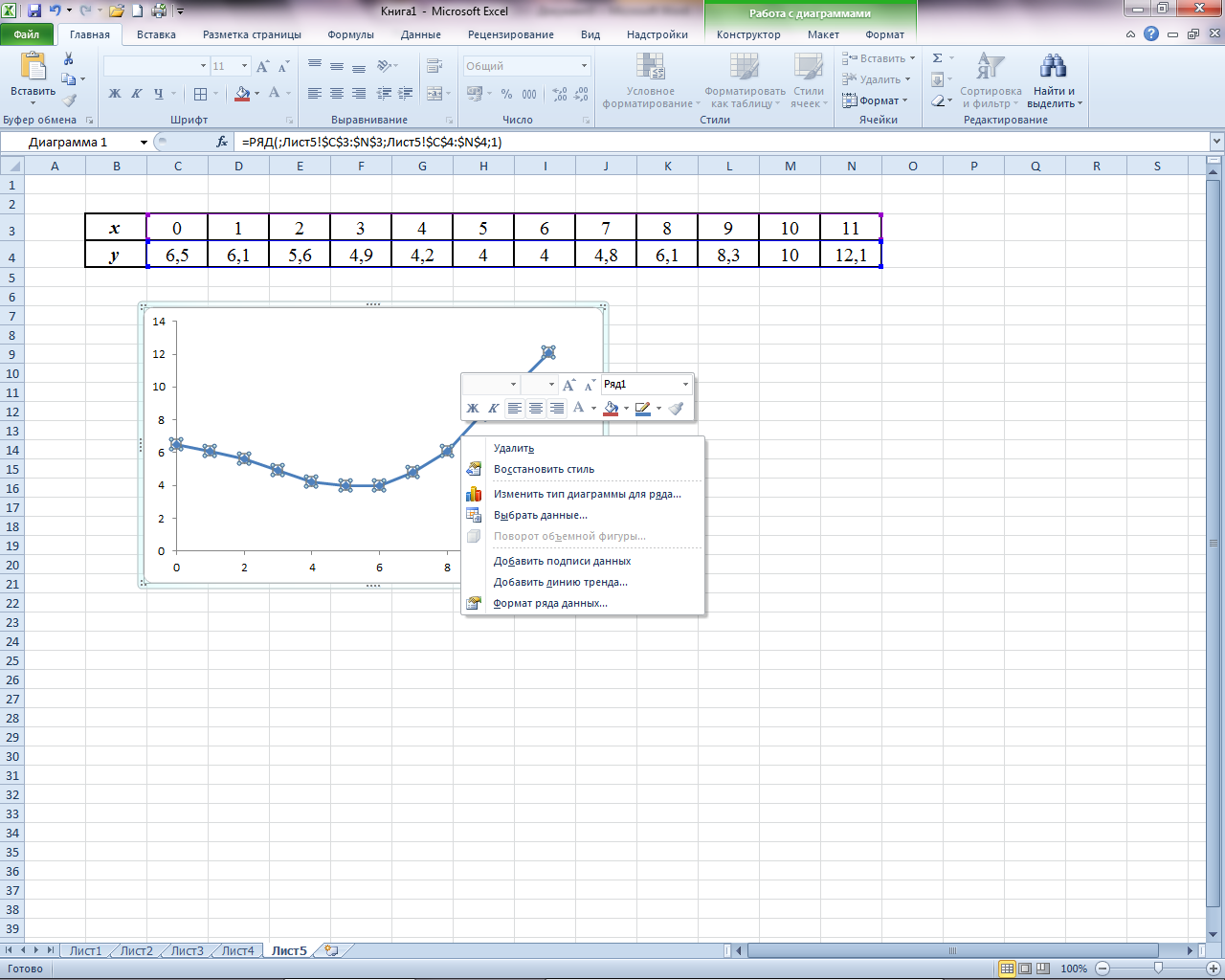The image size is (1225, 980).
Task: Click the AutoSum sigma icon
Action: [938, 58]
